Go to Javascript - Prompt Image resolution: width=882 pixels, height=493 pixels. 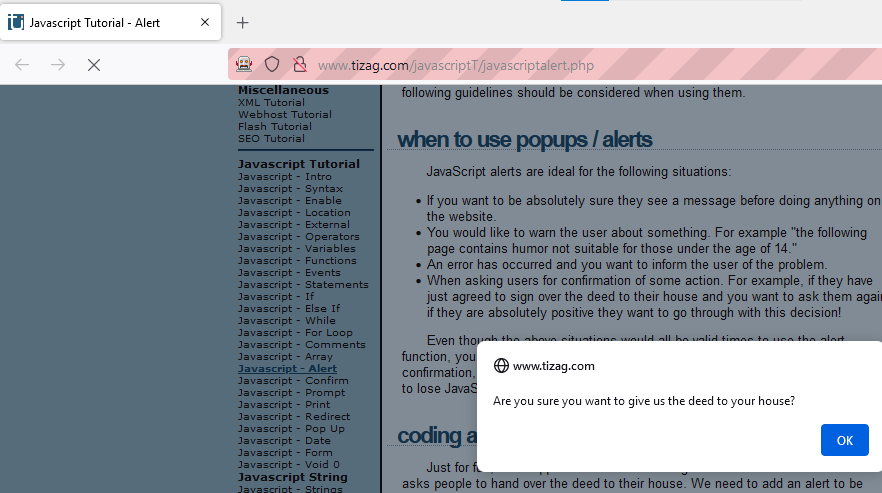coord(291,393)
